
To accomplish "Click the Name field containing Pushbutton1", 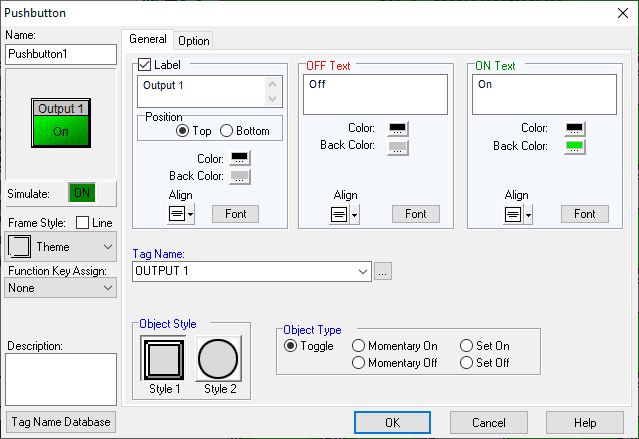I will pyautogui.click(x=61, y=54).
